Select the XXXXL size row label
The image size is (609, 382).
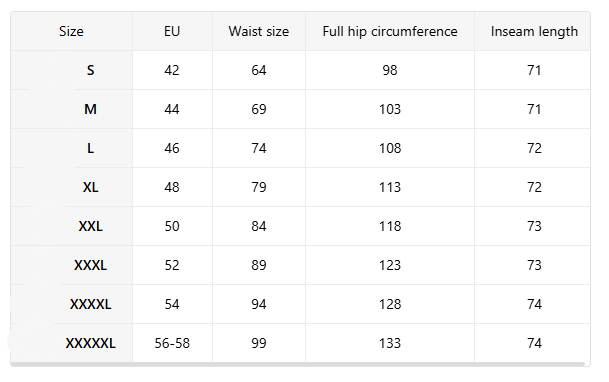(x=90, y=304)
